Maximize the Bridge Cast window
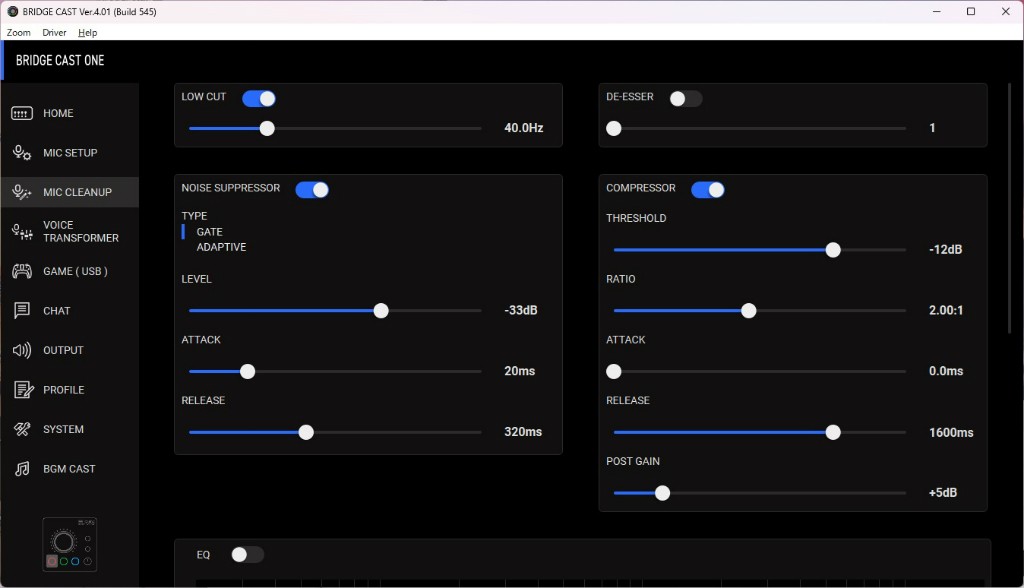 coord(971,12)
